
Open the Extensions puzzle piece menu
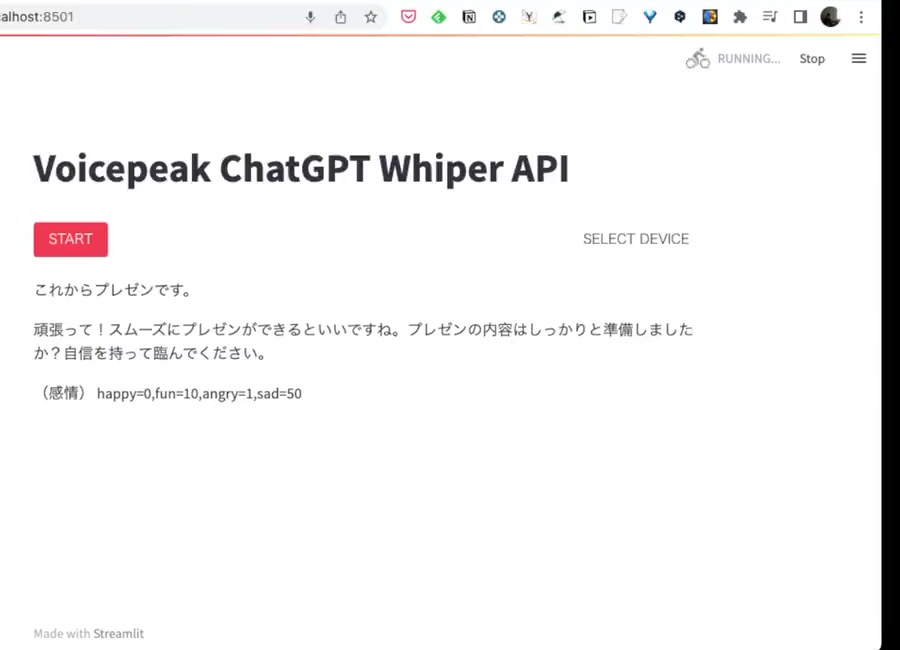click(740, 17)
